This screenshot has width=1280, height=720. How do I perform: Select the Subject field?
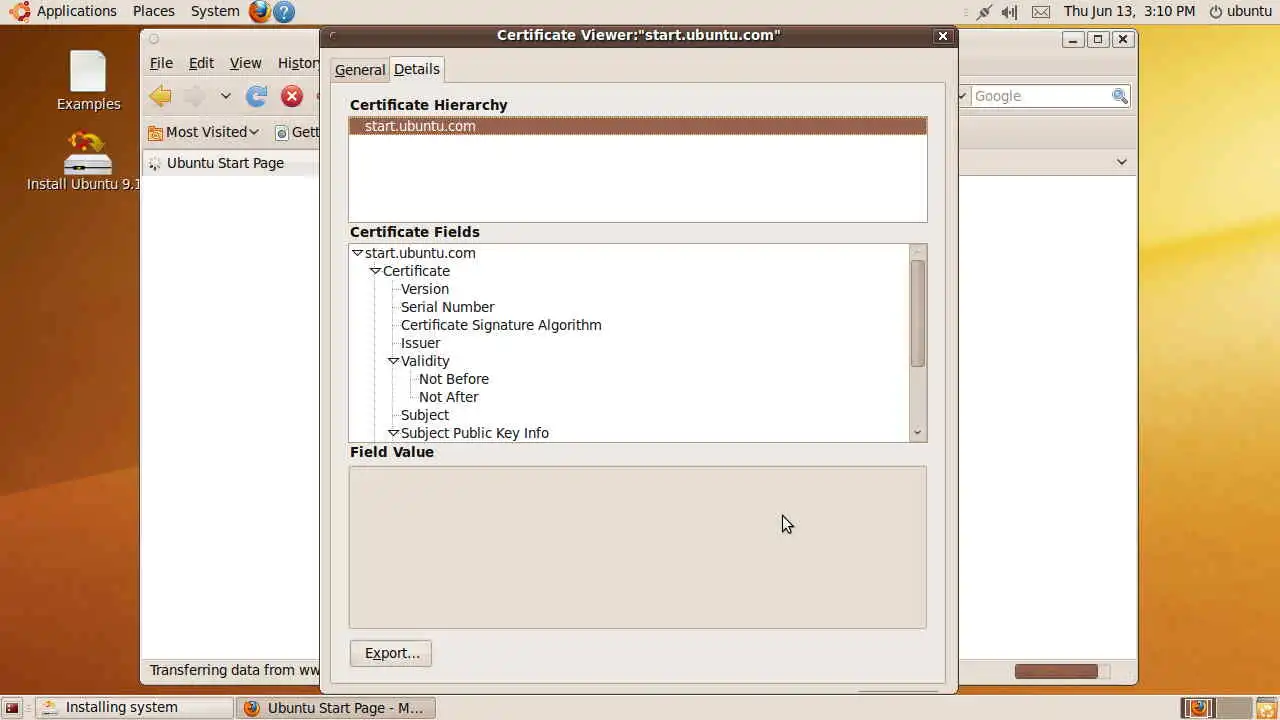tap(425, 415)
